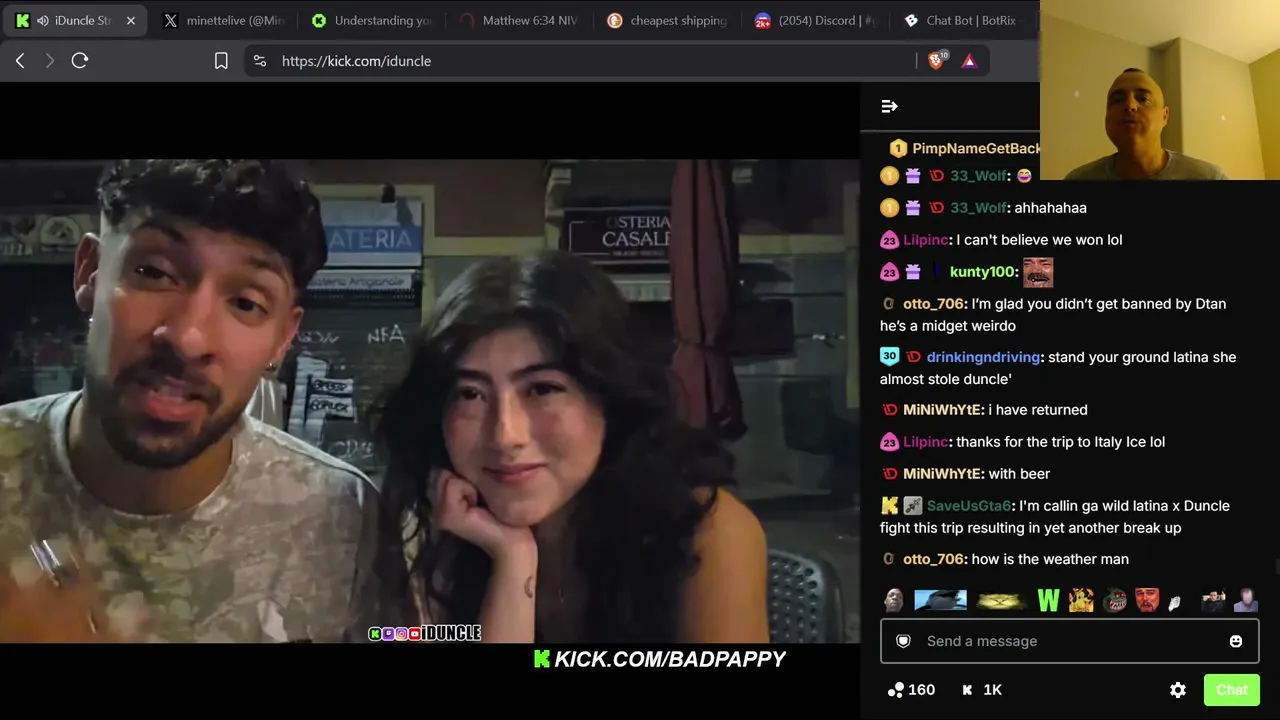This screenshot has width=1280, height=720.
Task: Open drinkingndriving's user card
Action: coord(984,357)
